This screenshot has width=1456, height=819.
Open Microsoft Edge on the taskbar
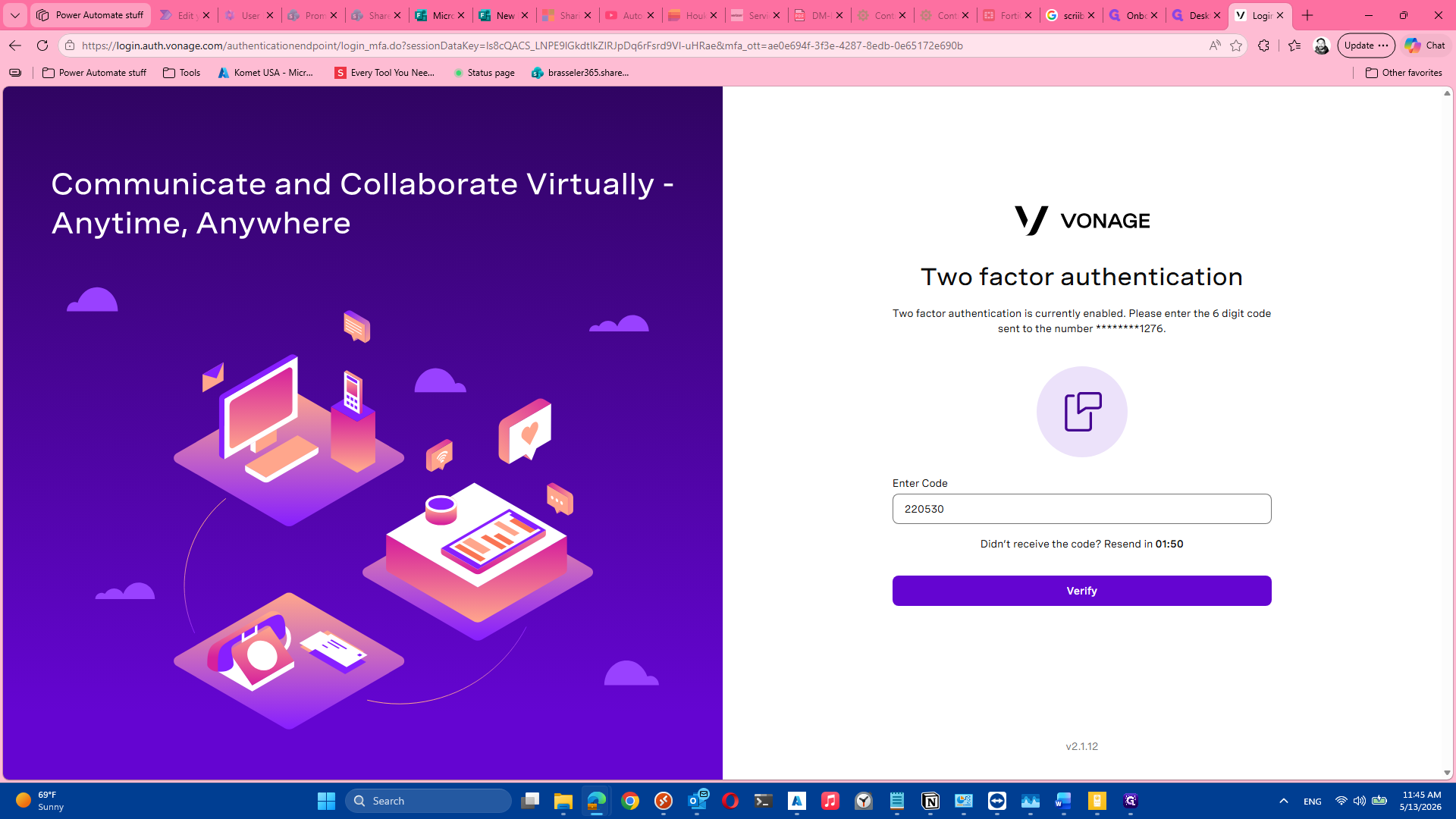597,801
